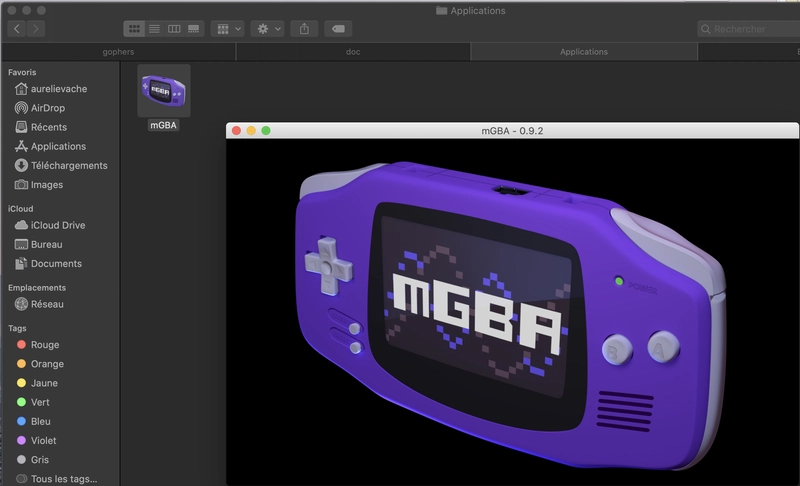
Task: Minimize the mGBA window
Action: [251, 131]
